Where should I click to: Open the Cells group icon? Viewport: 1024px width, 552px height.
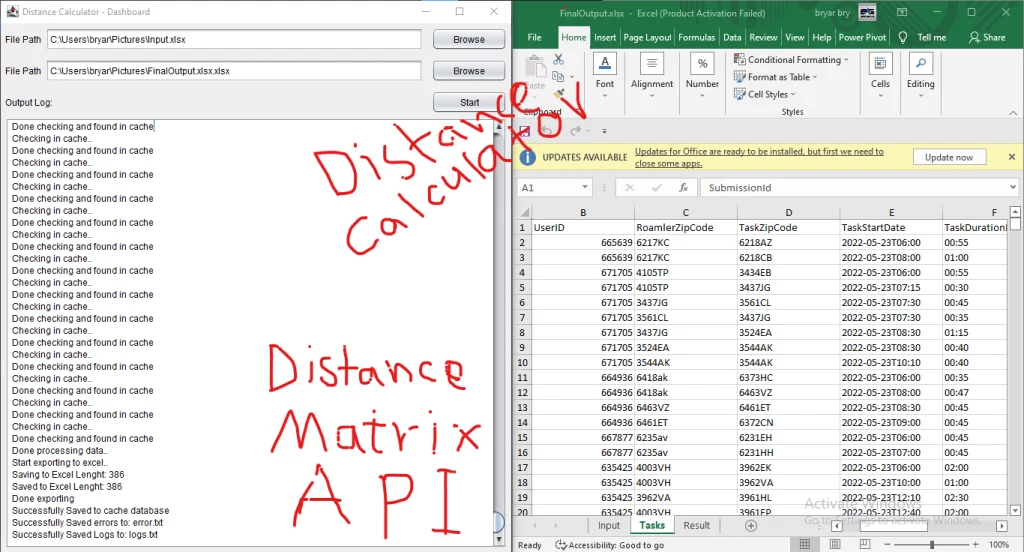pos(880,64)
